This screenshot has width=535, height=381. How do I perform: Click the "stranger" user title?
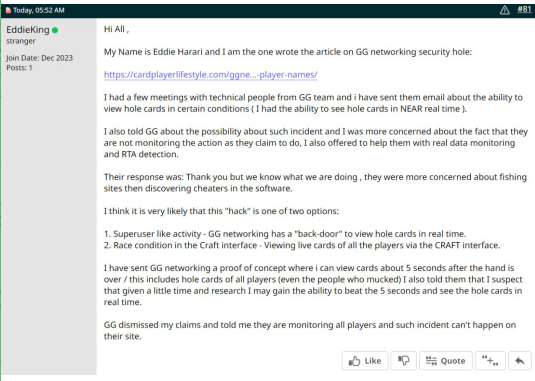coord(21,41)
